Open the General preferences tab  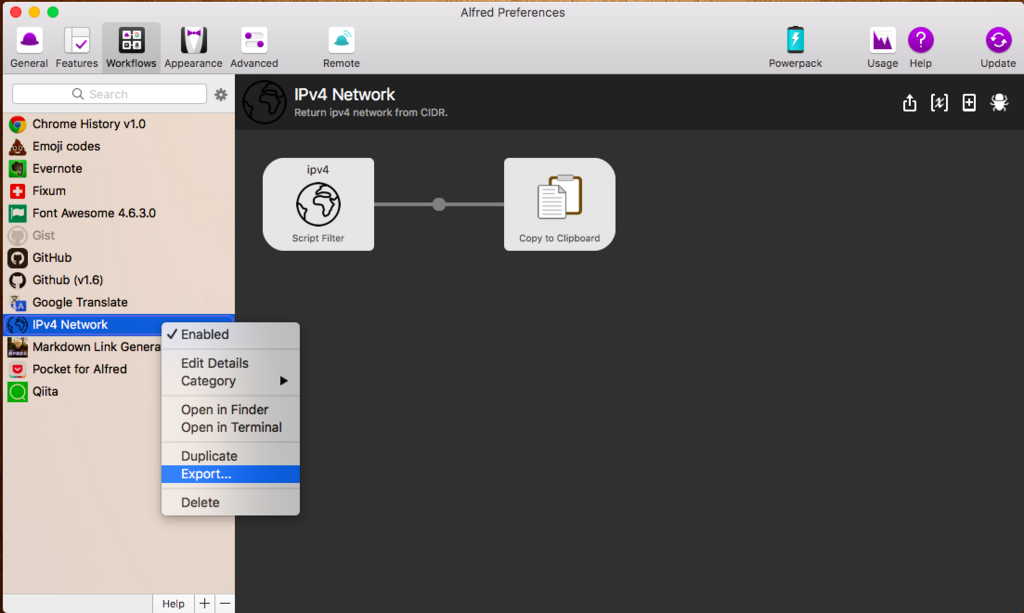(x=29, y=48)
